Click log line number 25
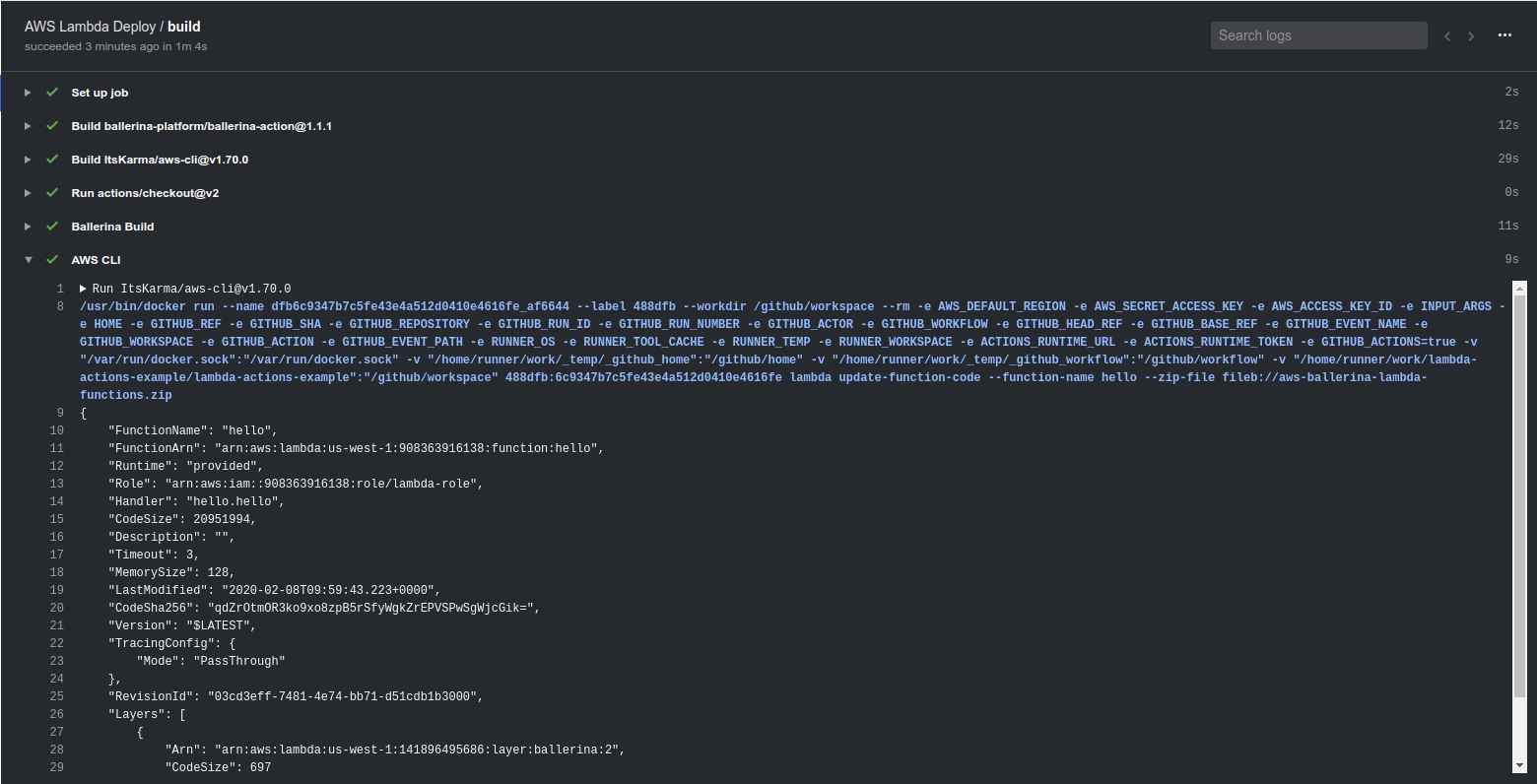 point(57,696)
